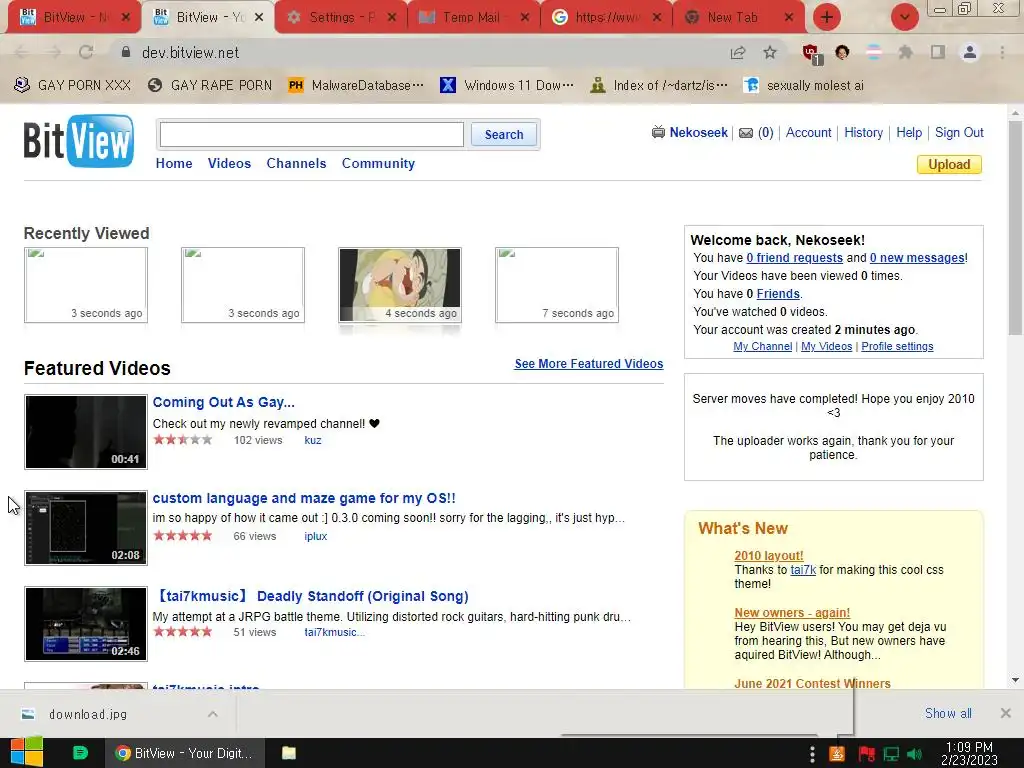Click the BitView logo
Image resolution: width=1024 pixels, height=768 pixels.
78,141
